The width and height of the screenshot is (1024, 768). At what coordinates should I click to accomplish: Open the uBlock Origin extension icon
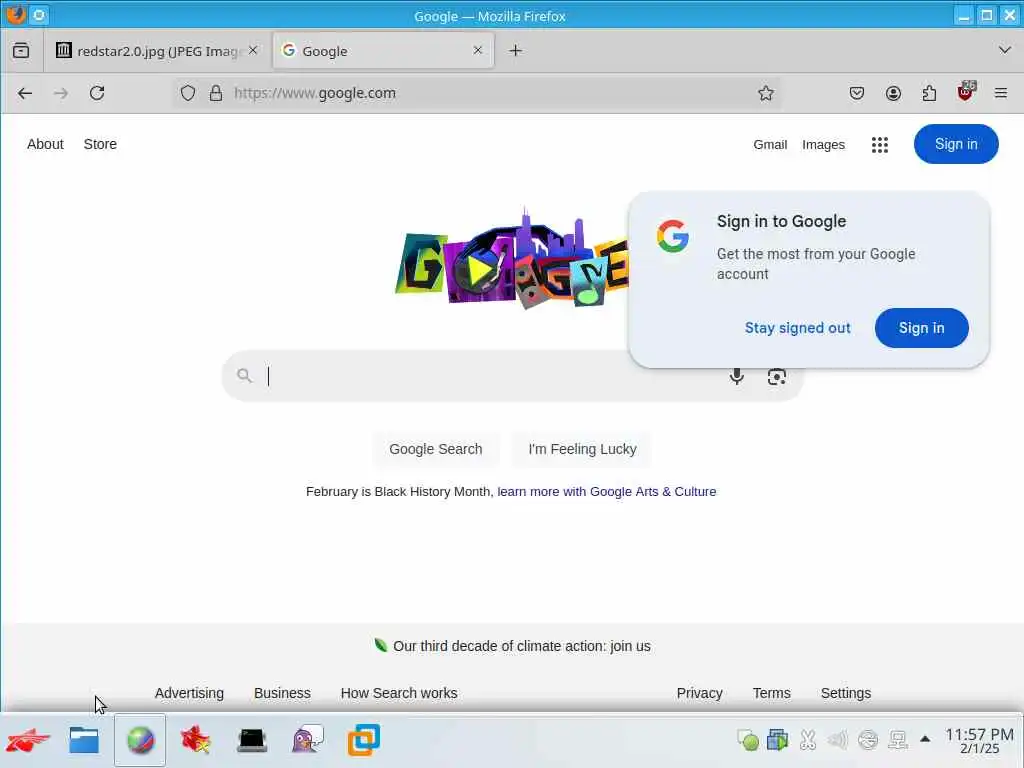(x=965, y=93)
